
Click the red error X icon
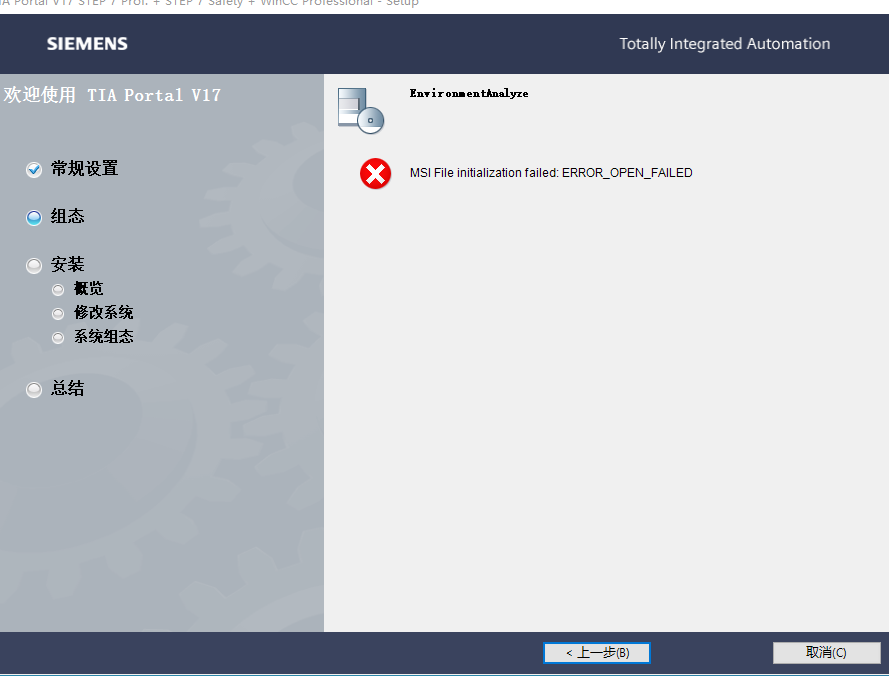[375, 174]
